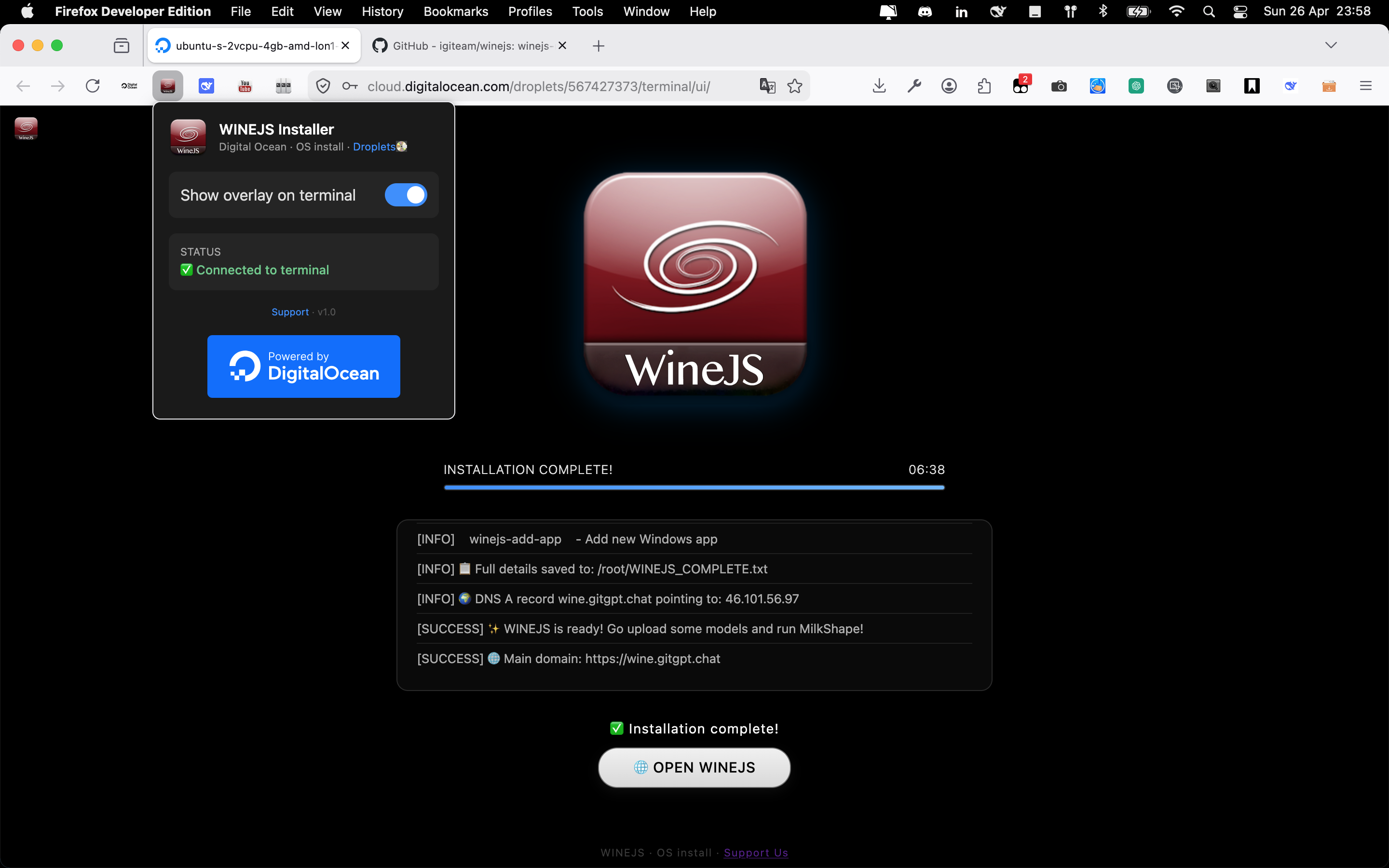Click the WineJS logo in popup header

pyautogui.click(x=188, y=137)
